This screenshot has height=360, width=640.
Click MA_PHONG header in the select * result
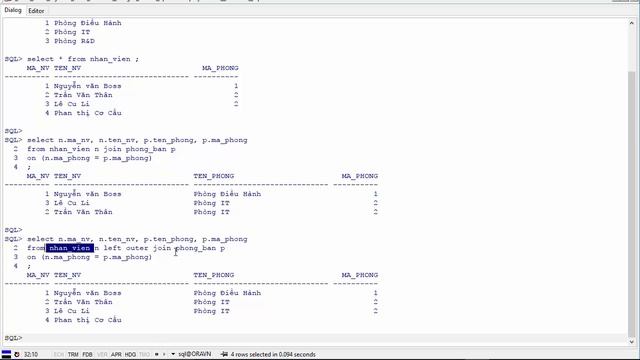(220, 68)
